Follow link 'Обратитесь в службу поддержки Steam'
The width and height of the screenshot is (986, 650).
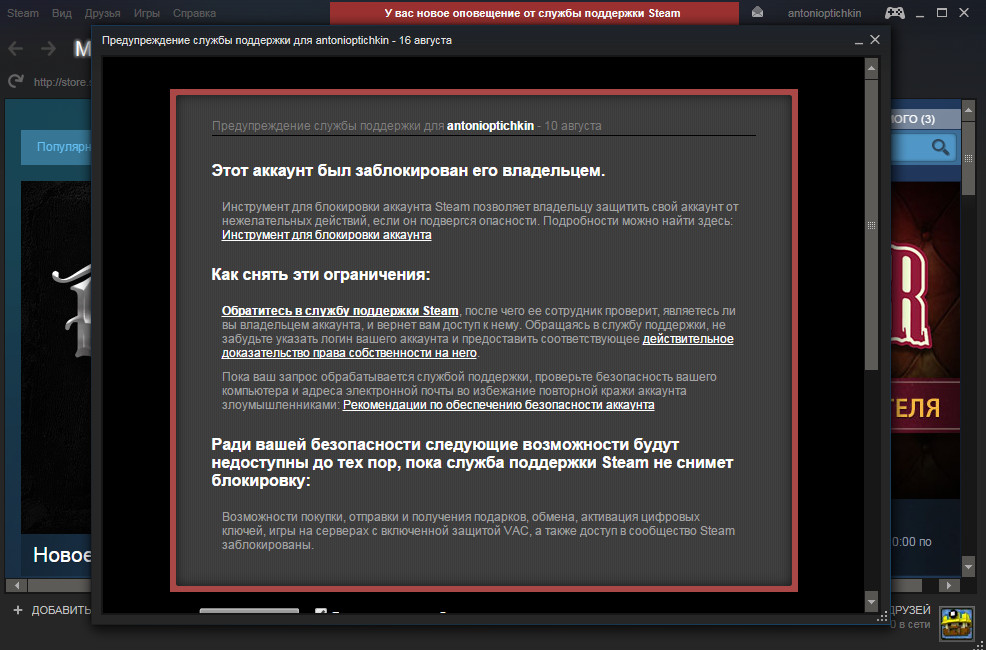tap(340, 311)
